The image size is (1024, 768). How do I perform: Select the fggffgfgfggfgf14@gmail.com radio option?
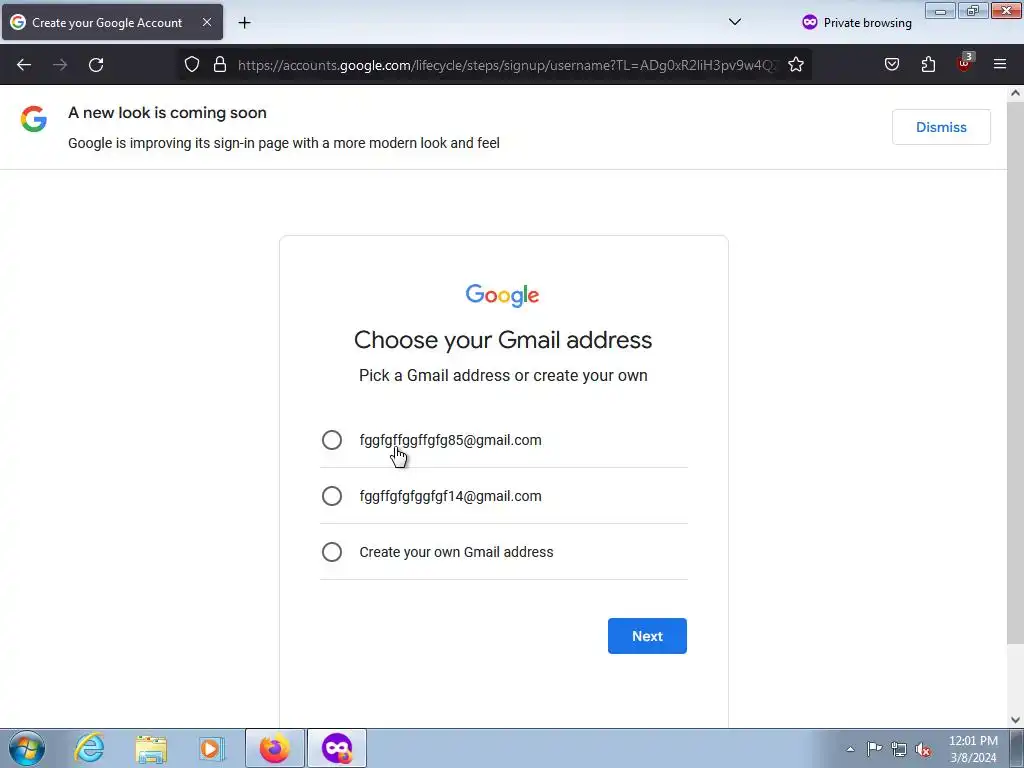[332, 496]
